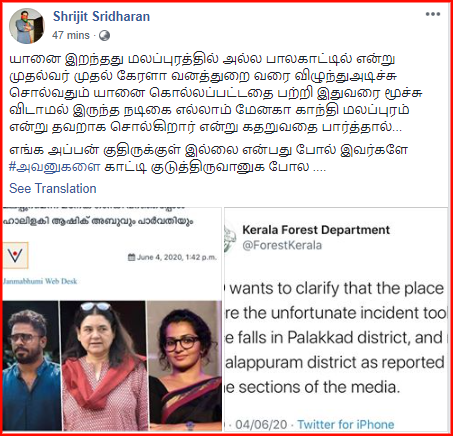Click See Translation link

pyautogui.click(x=53, y=189)
